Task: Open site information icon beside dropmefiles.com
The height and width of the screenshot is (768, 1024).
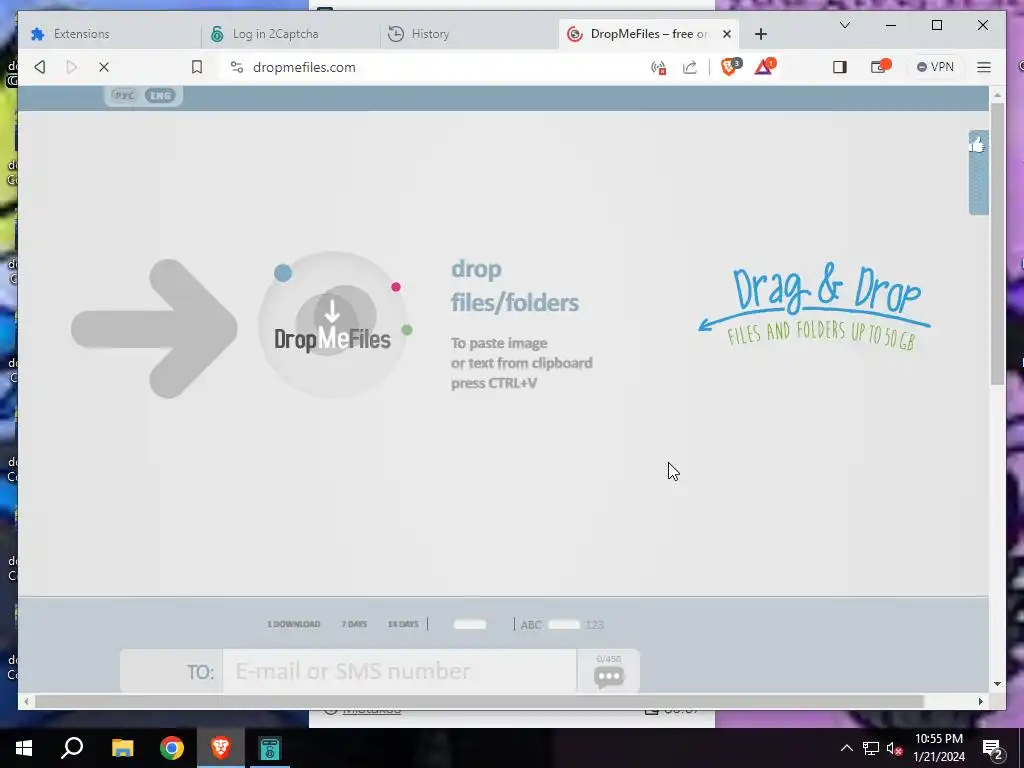Action: click(x=237, y=67)
